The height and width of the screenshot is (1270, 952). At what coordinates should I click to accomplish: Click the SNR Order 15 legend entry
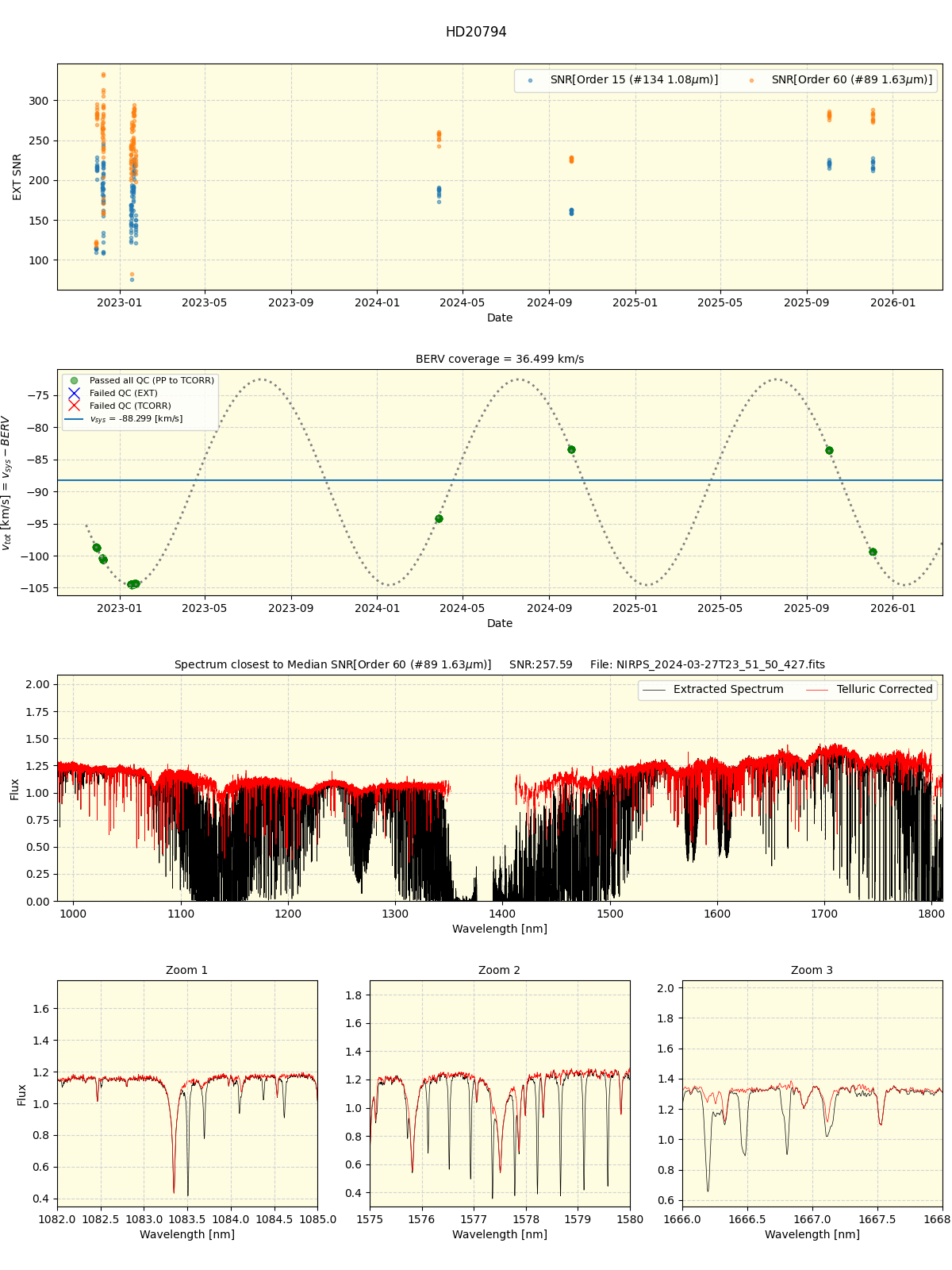pyautogui.click(x=623, y=79)
